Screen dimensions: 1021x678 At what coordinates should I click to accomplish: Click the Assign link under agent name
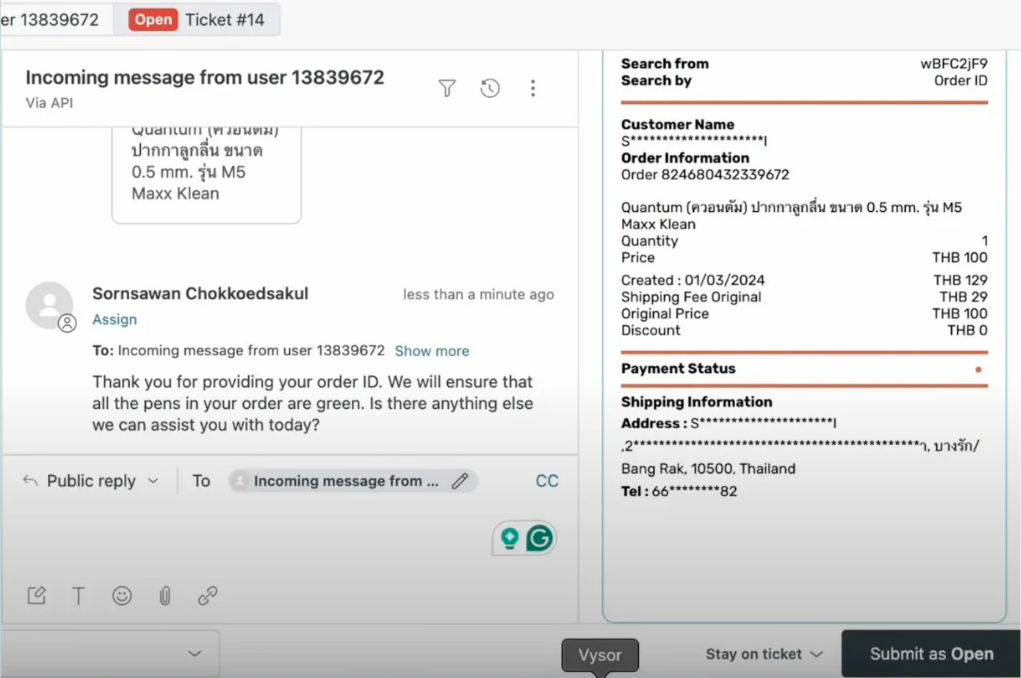tap(114, 320)
